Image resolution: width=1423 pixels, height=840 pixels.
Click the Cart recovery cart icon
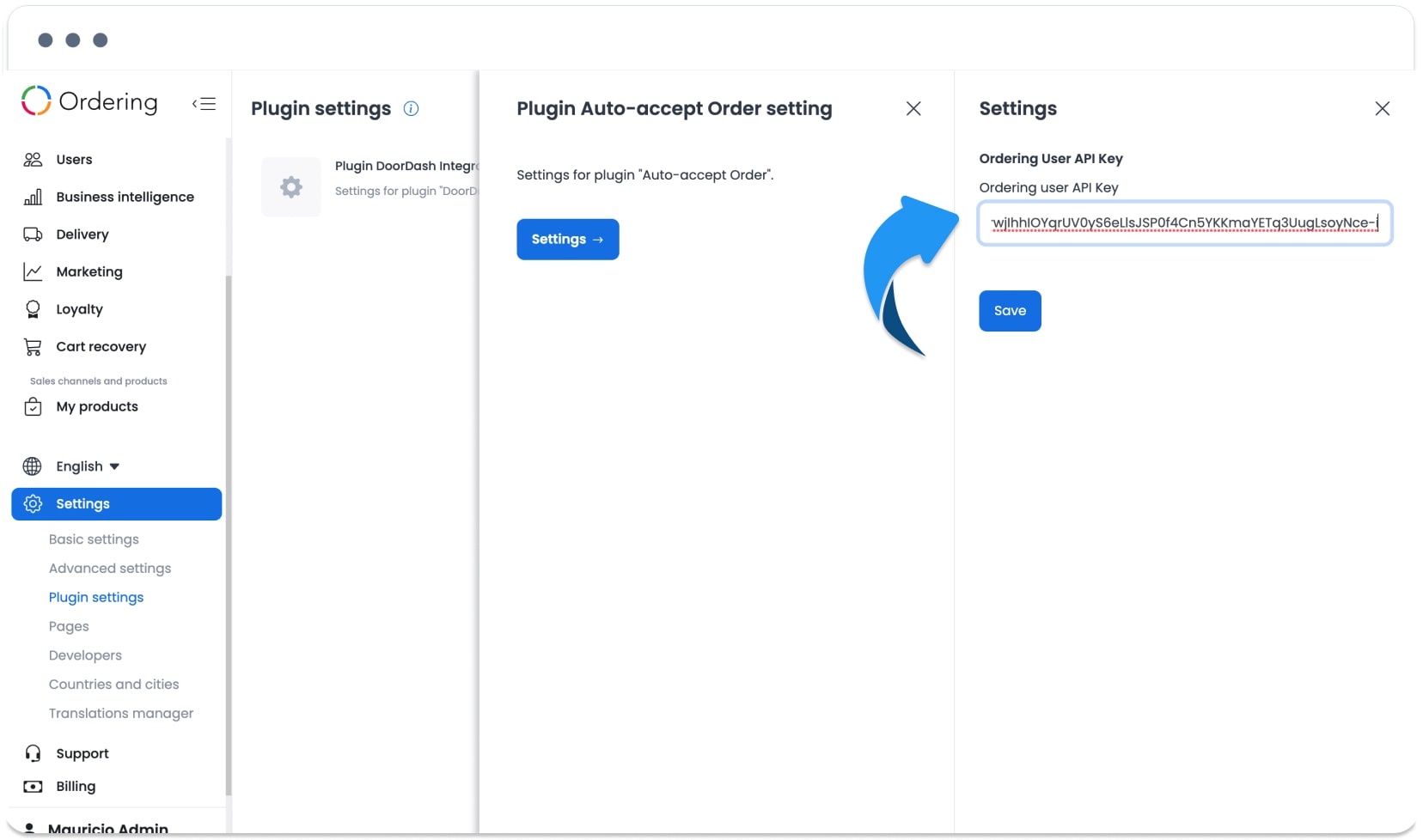(33, 347)
